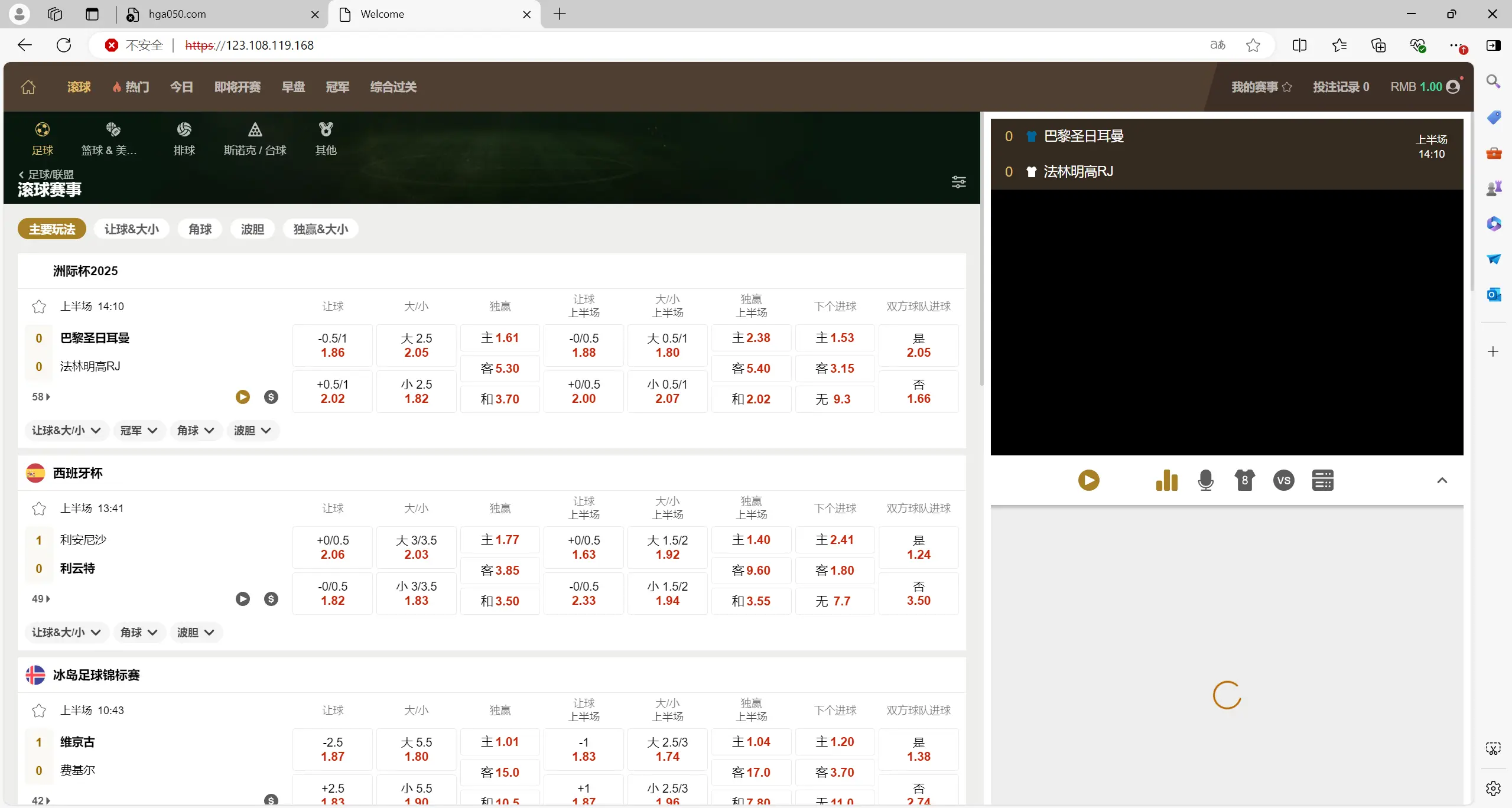This screenshot has width=1512, height=808.
Task: Expand 冠军 dropdown under 巴黎圣日耳曼 match
Action: click(x=139, y=431)
